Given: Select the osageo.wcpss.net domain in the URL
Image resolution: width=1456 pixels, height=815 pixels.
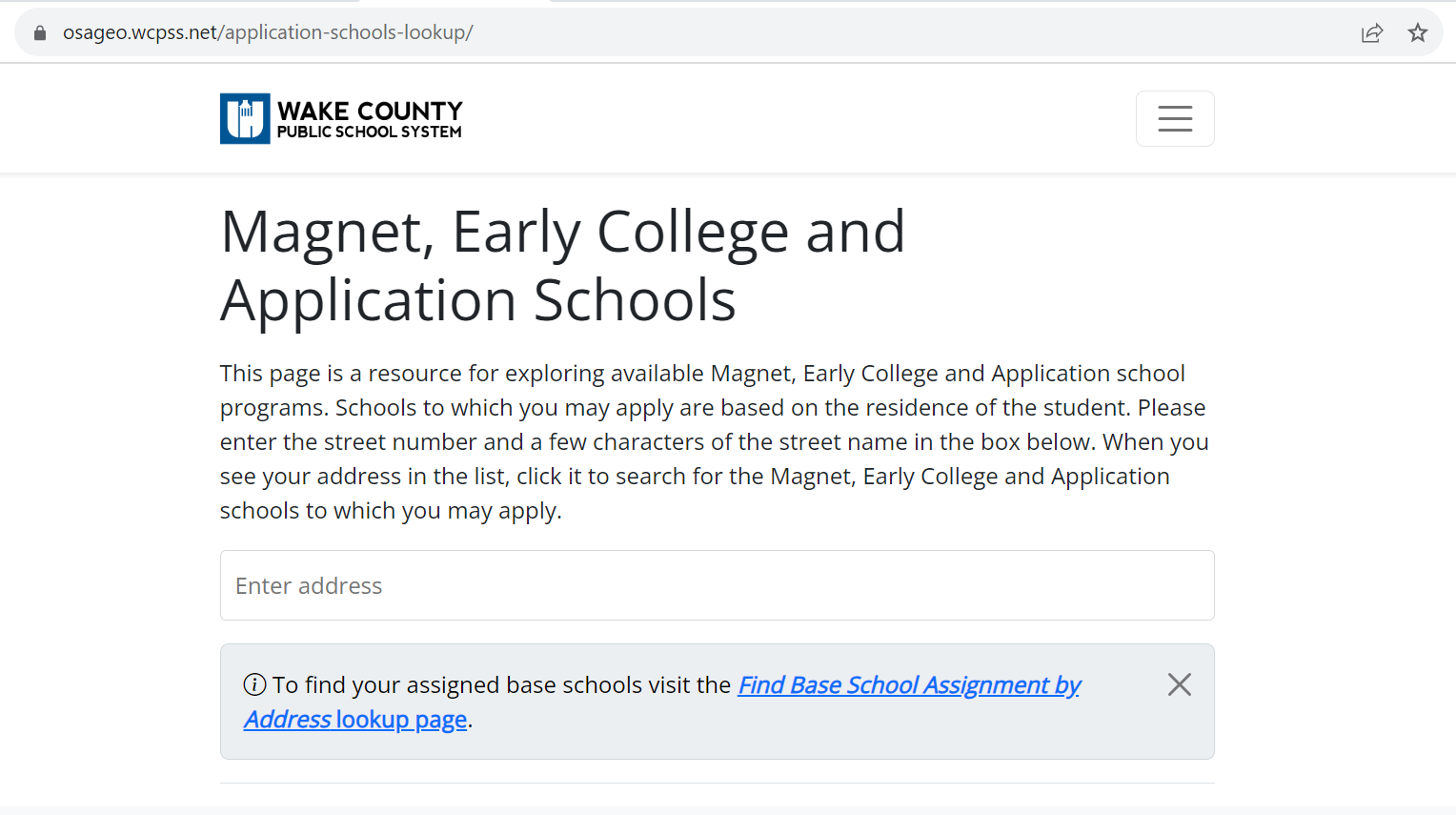Looking at the screenshot, I should (140, 32).
